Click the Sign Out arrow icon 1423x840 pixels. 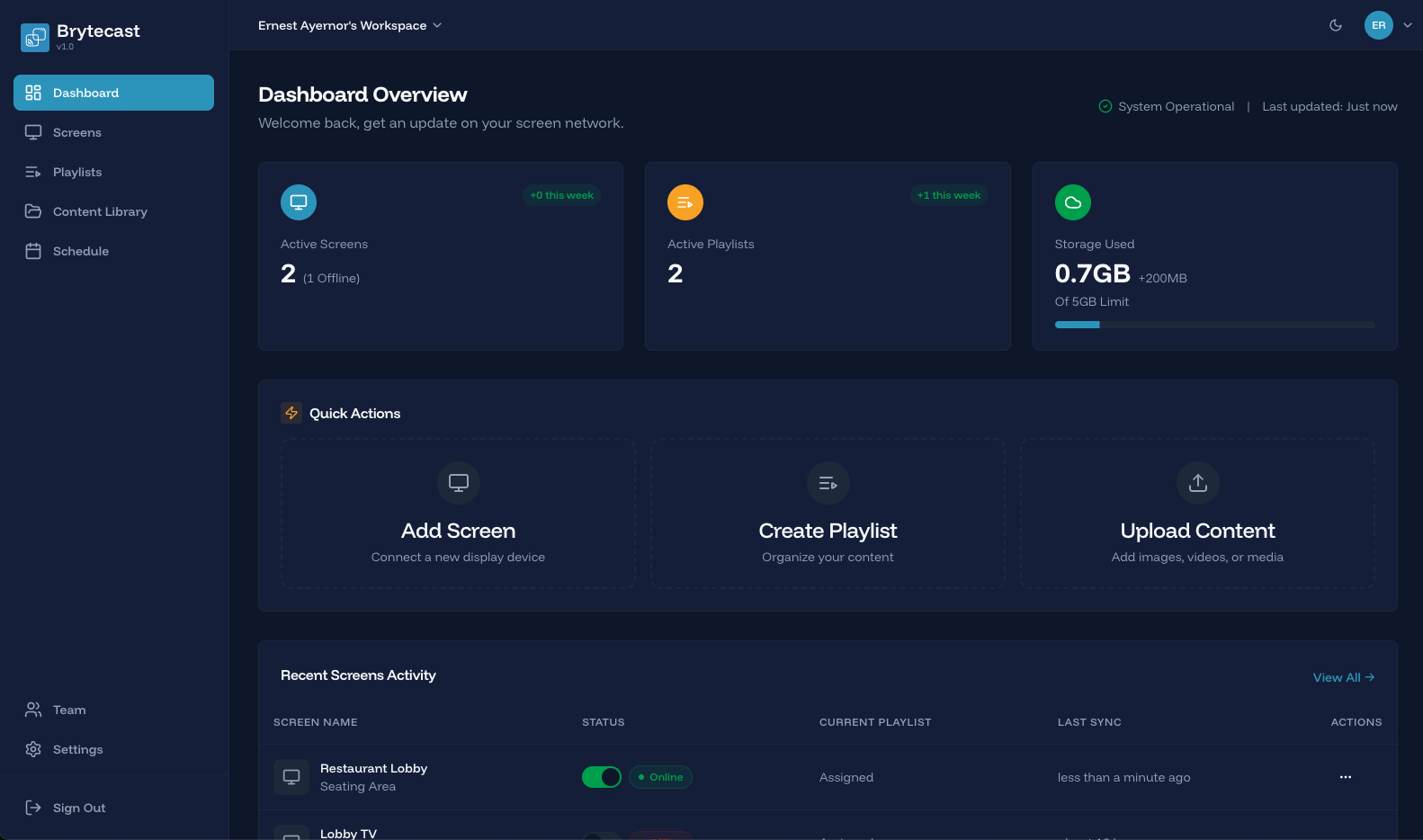coord(33,808)
